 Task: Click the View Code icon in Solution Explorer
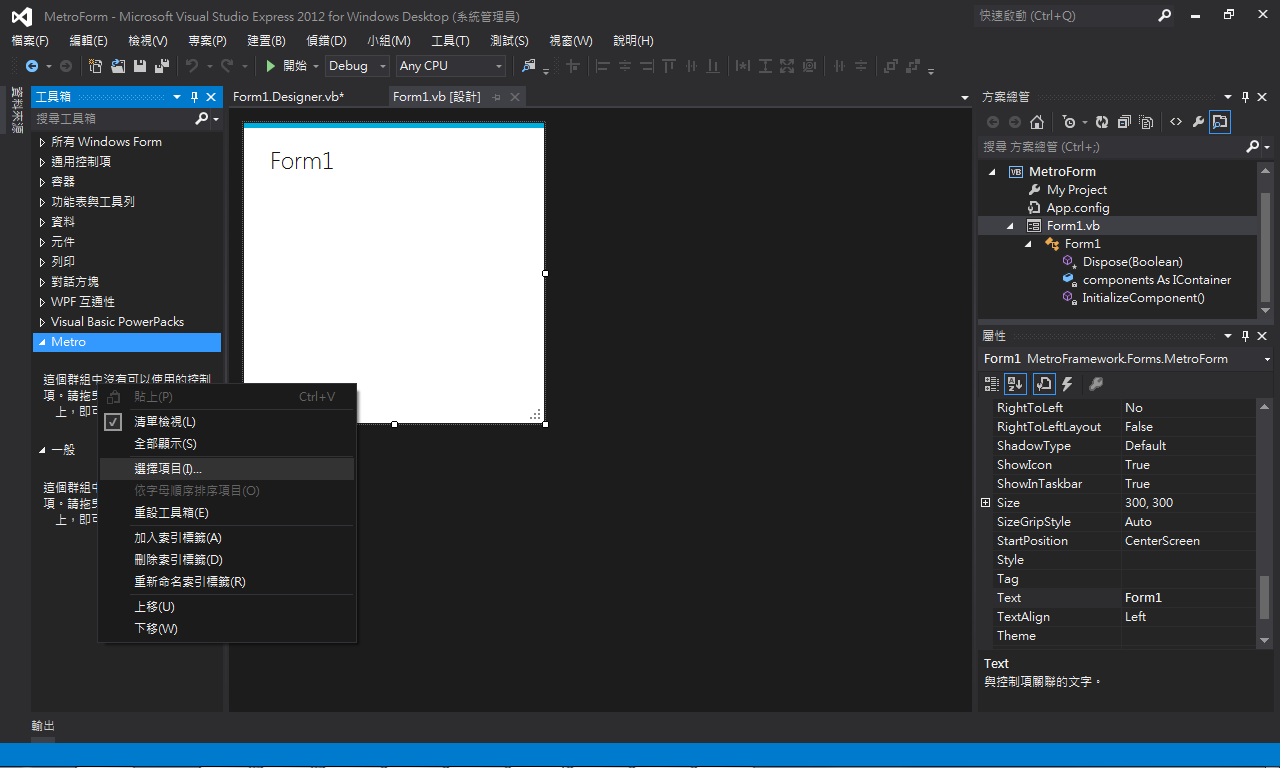1176,122
